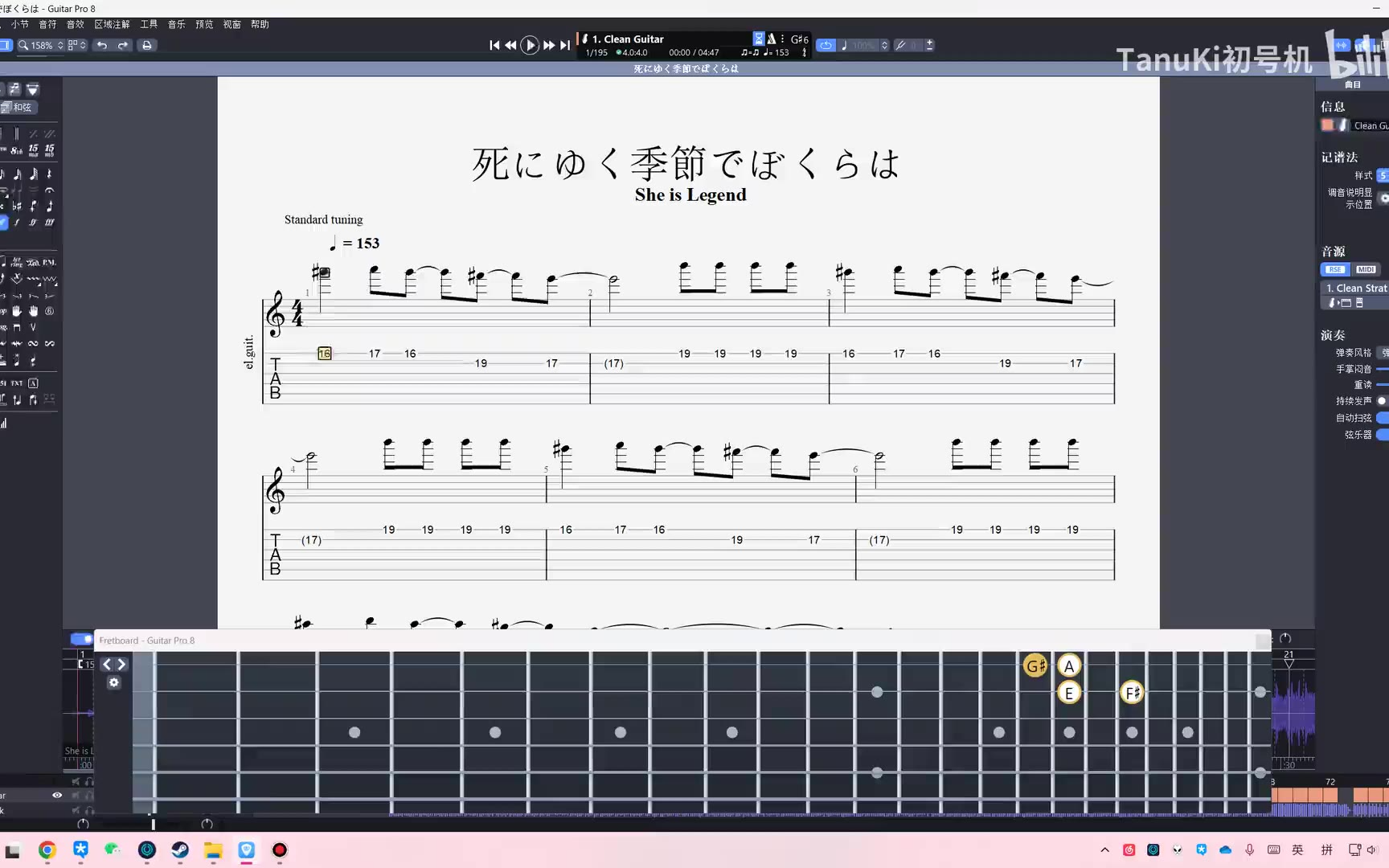
Task: Click the tempo 153 indicator
Action: [776, 52]
